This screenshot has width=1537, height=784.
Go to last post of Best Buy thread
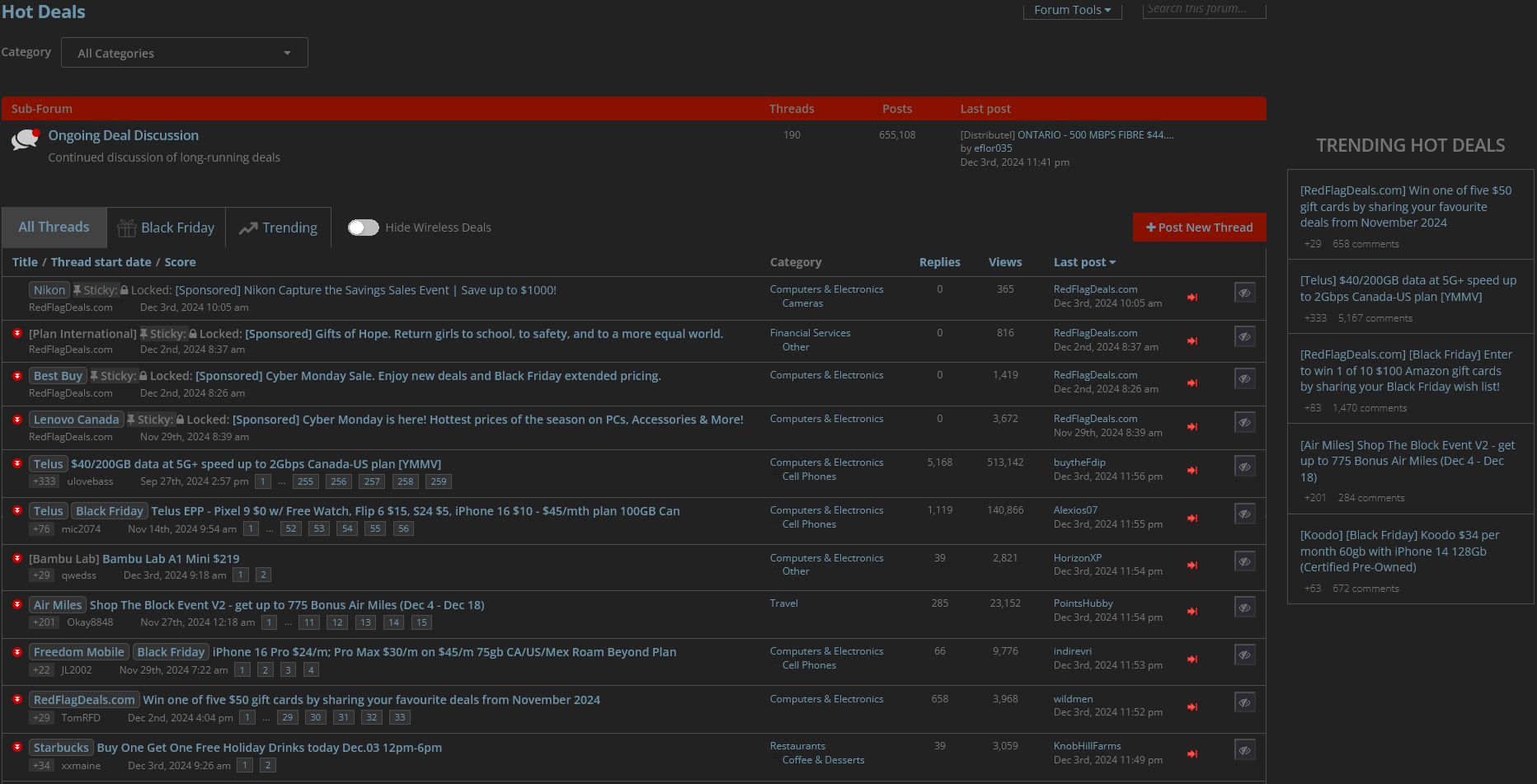(1192, 383)
